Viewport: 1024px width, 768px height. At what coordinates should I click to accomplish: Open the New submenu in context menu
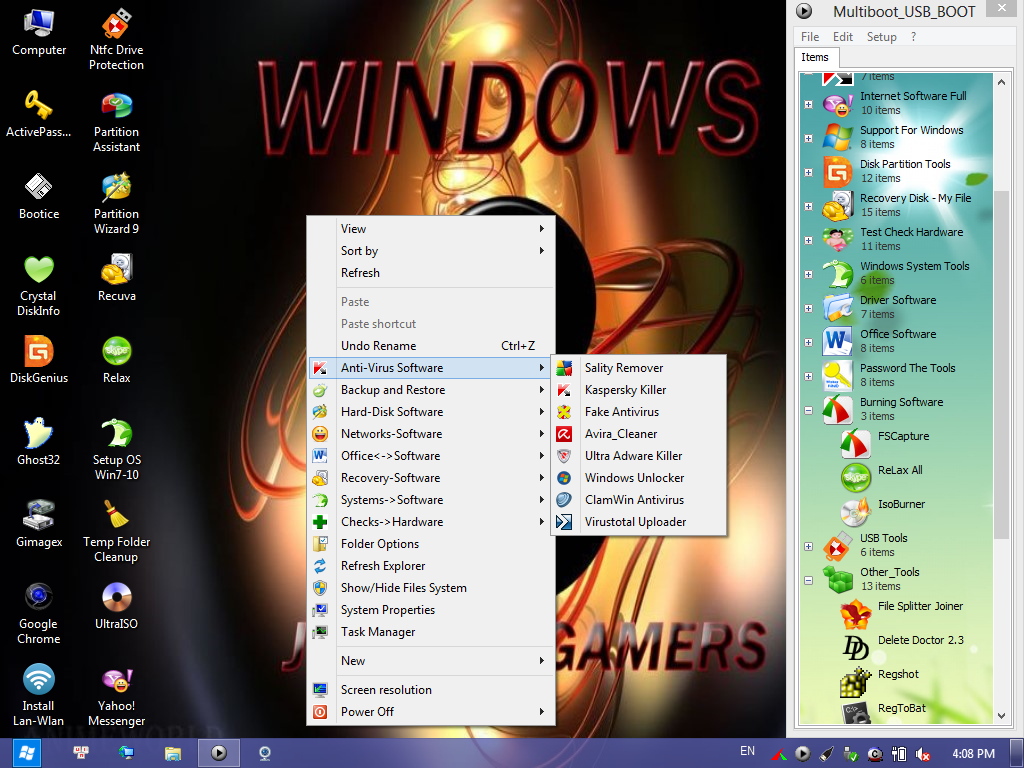click(431, 661)
